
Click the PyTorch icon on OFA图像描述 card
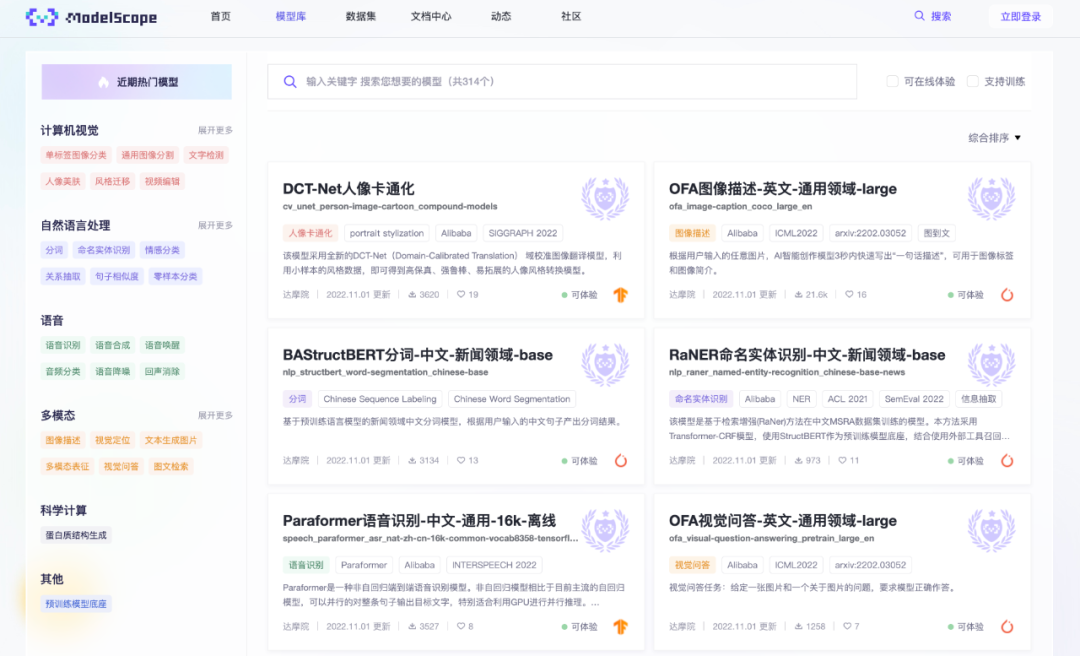pos(1007,294)
